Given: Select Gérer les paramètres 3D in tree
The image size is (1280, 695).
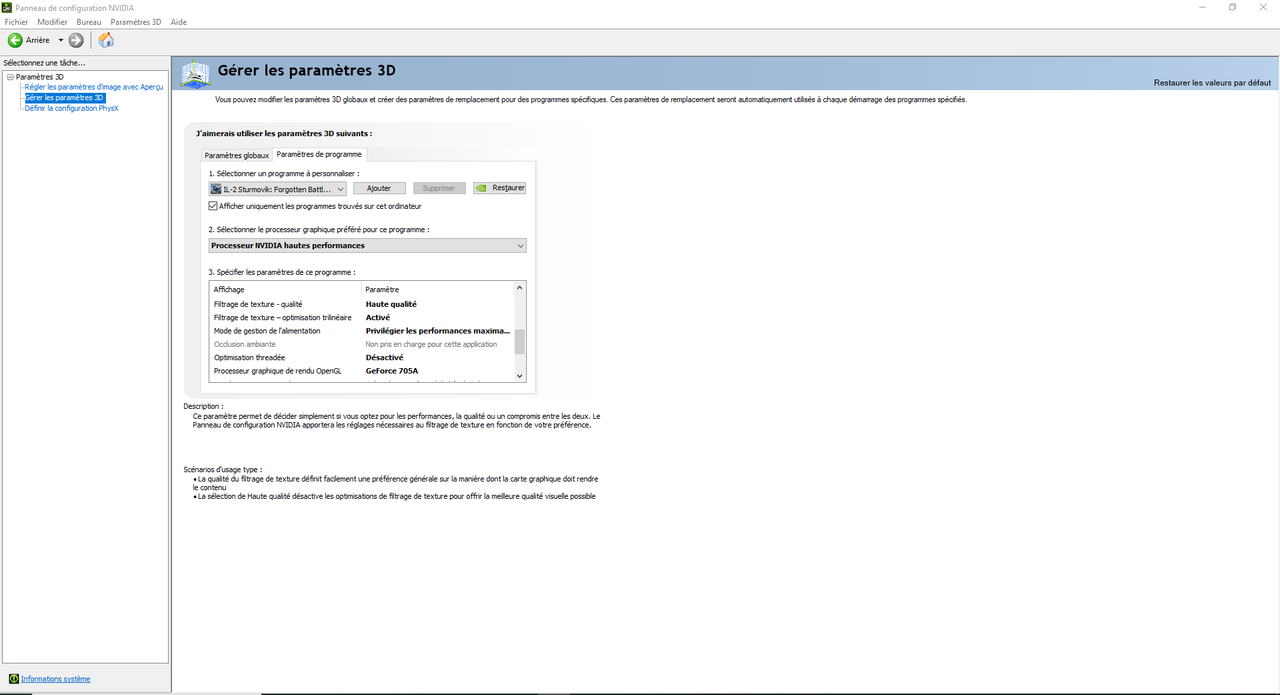Looking at the screenshot, I should [x=64, y=98].
